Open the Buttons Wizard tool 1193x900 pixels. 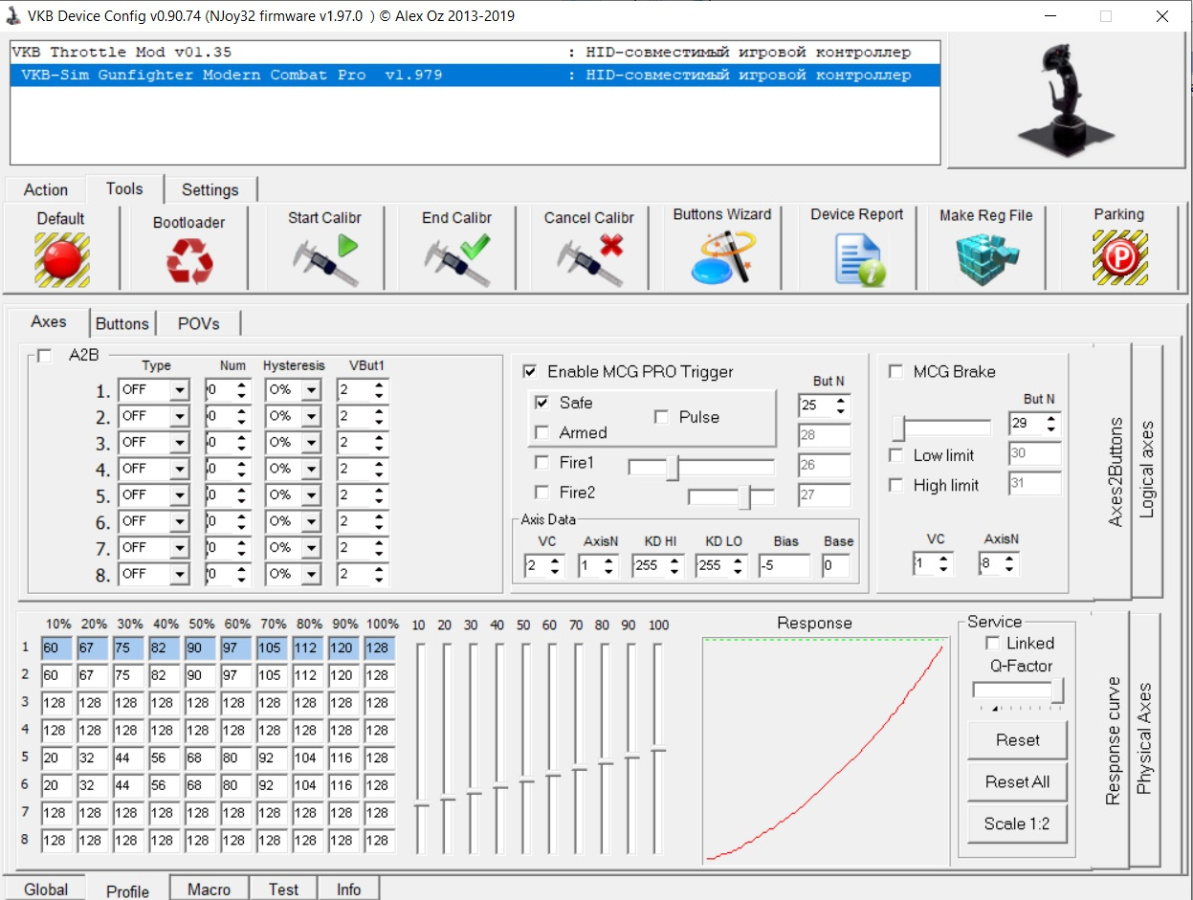tap(722, 258)
